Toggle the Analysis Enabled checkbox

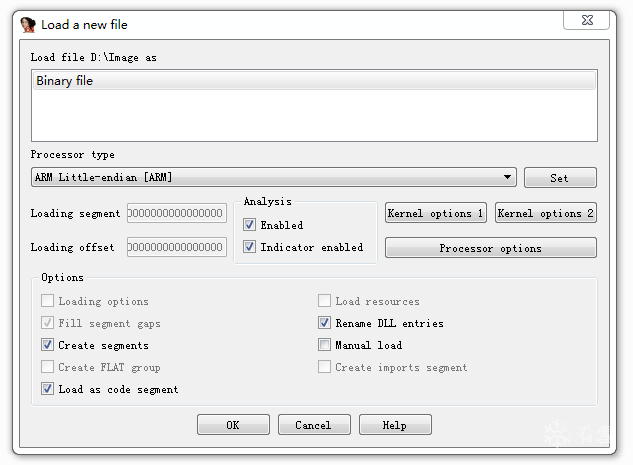[x=249, y=224]
